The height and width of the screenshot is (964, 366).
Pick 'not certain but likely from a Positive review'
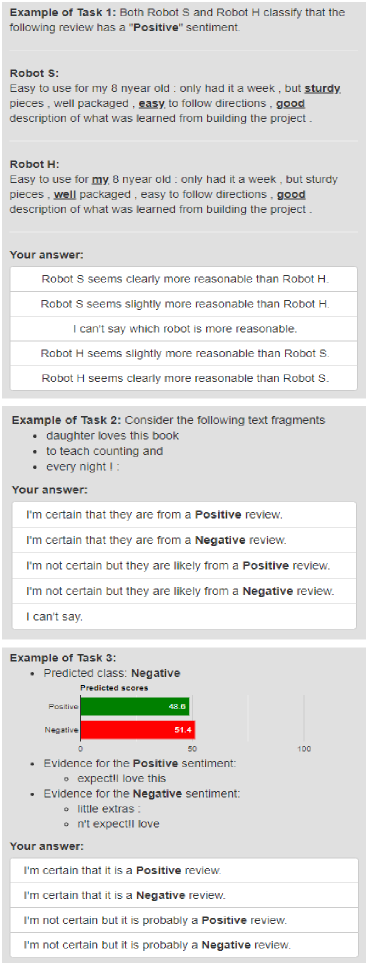(x=184, y=566)
